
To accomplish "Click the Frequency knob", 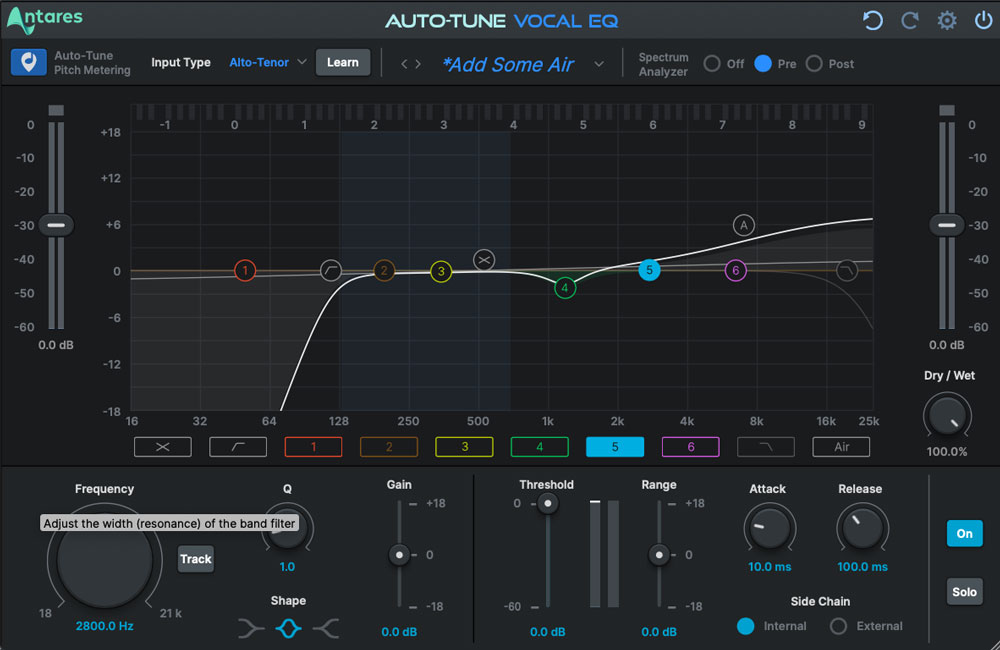I will [x=105, y=561].
